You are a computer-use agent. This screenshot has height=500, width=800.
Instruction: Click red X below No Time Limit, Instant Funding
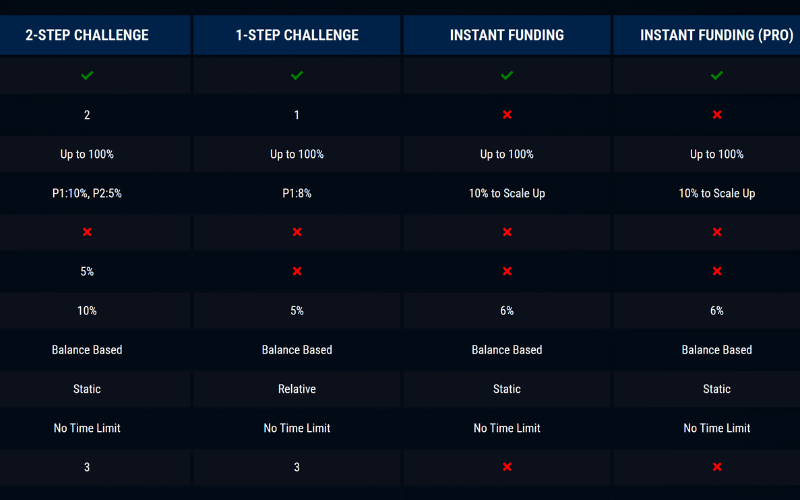tap(507, 467)
